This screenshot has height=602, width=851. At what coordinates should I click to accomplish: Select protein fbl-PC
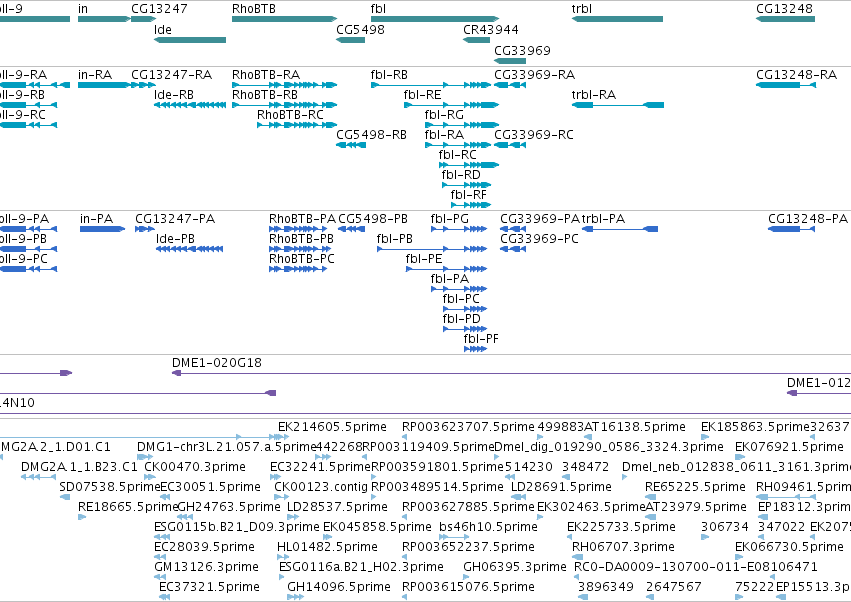[x=465, y=308]
